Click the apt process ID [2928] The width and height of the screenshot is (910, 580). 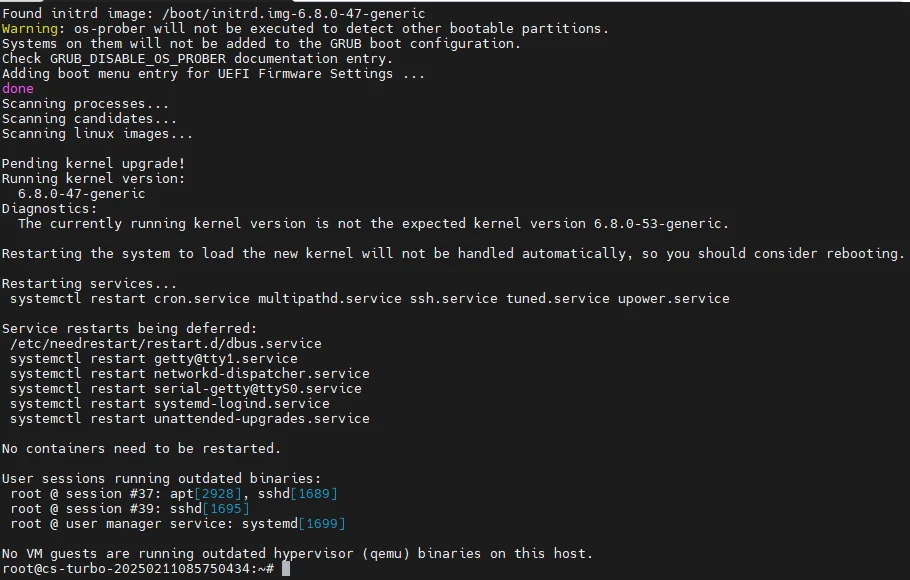click(x=222, y=493)
